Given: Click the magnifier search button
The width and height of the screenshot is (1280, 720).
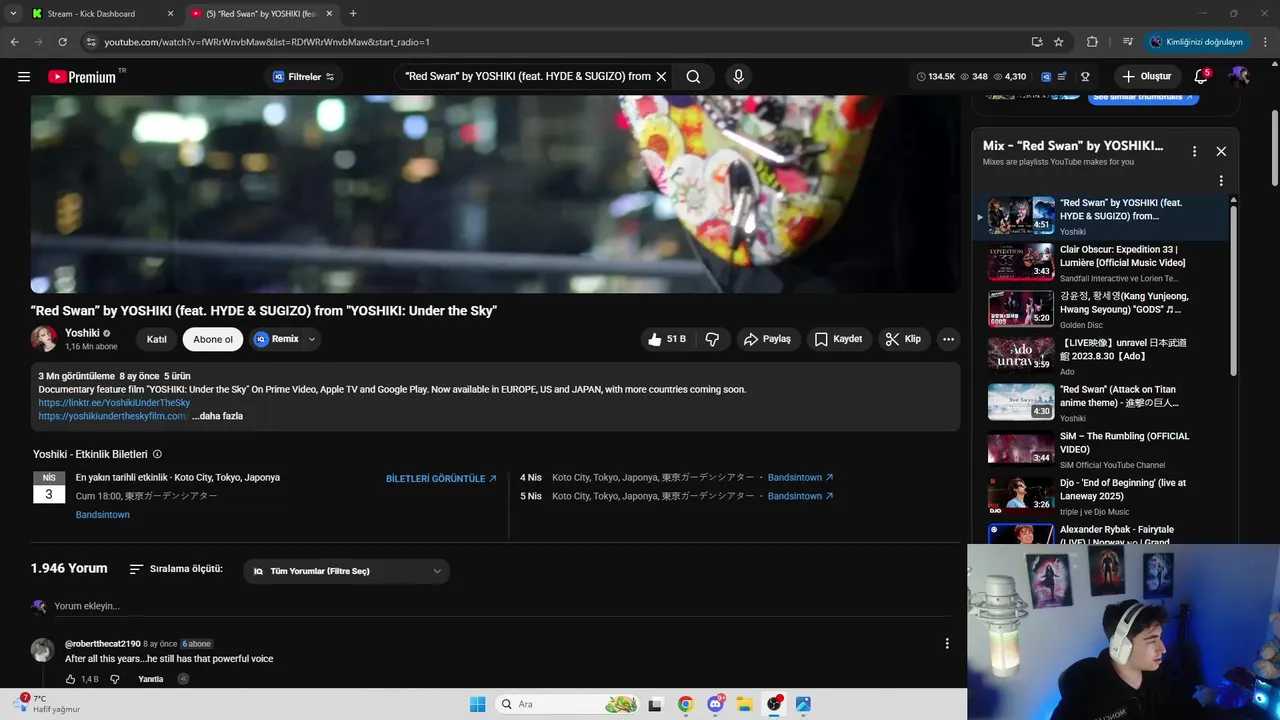Looking at the screenshot, I should [x=693, y=76].
